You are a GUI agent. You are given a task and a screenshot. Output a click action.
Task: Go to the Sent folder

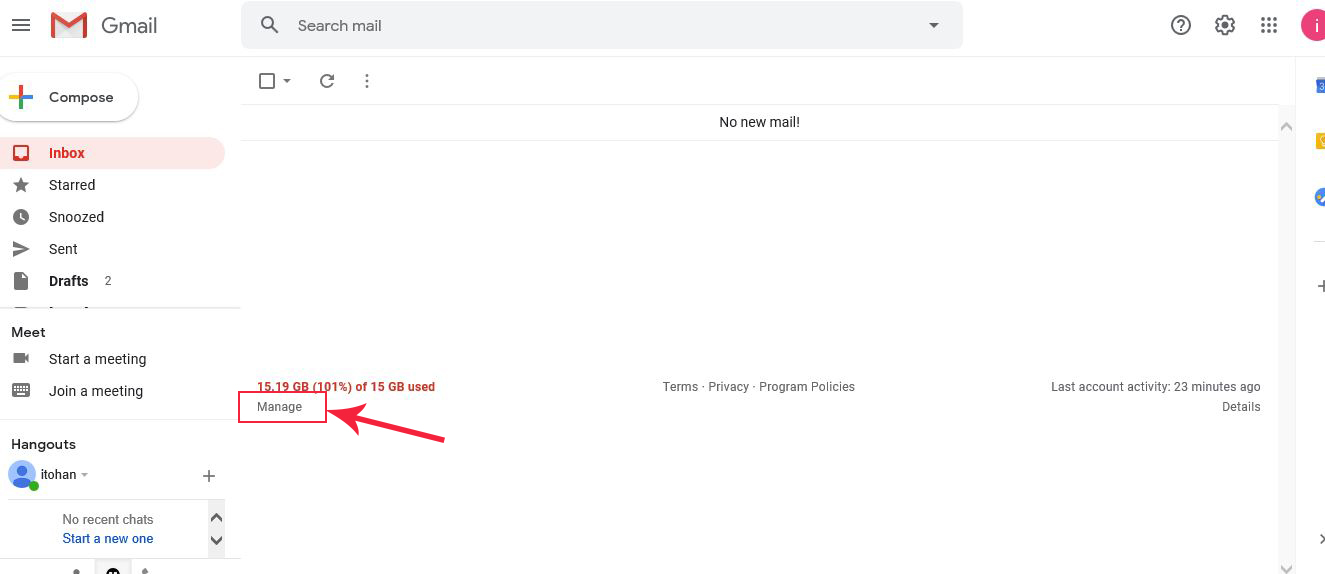point(63,249)
